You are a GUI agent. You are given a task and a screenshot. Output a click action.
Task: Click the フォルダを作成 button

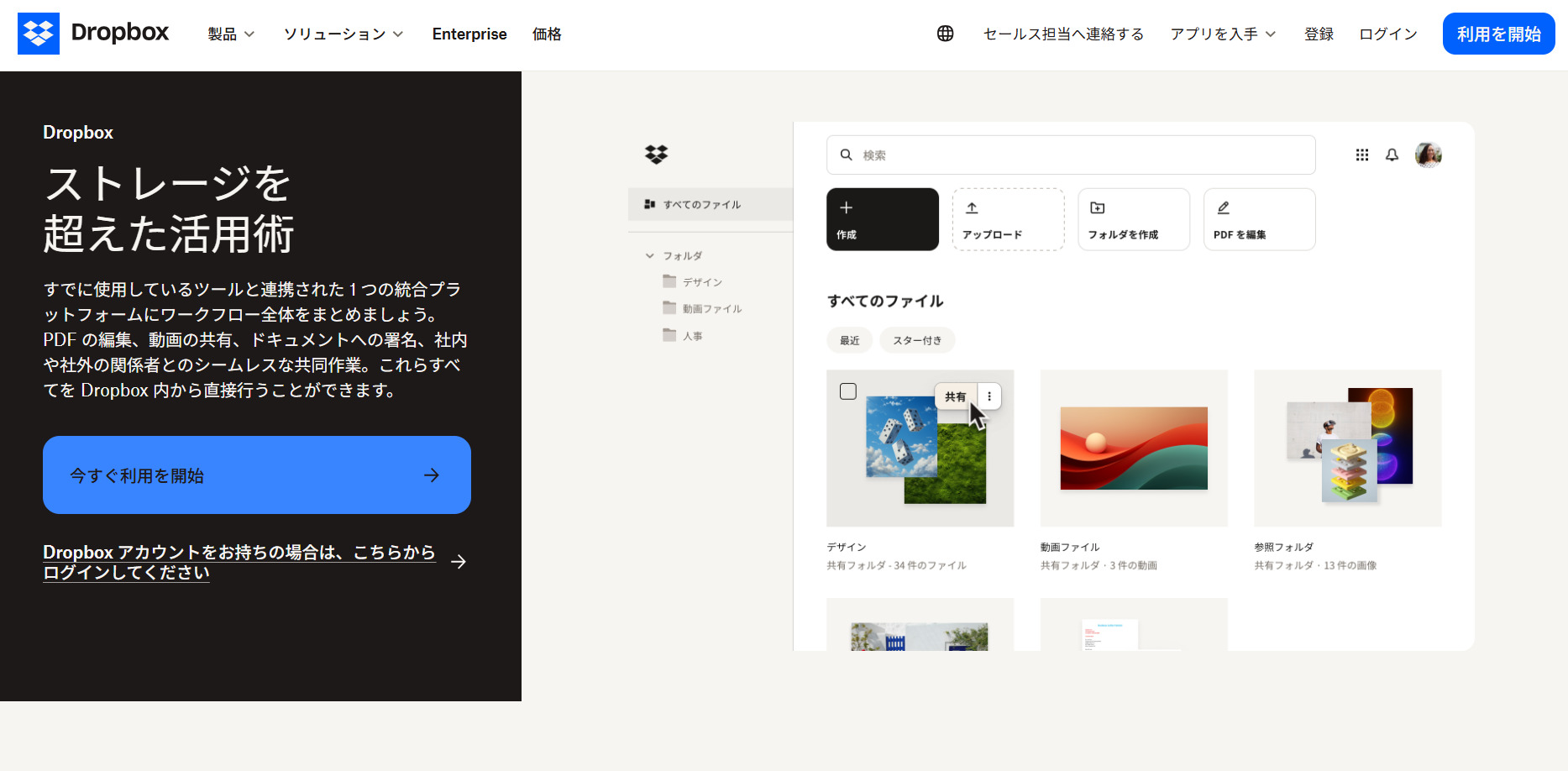[1134, 219]
